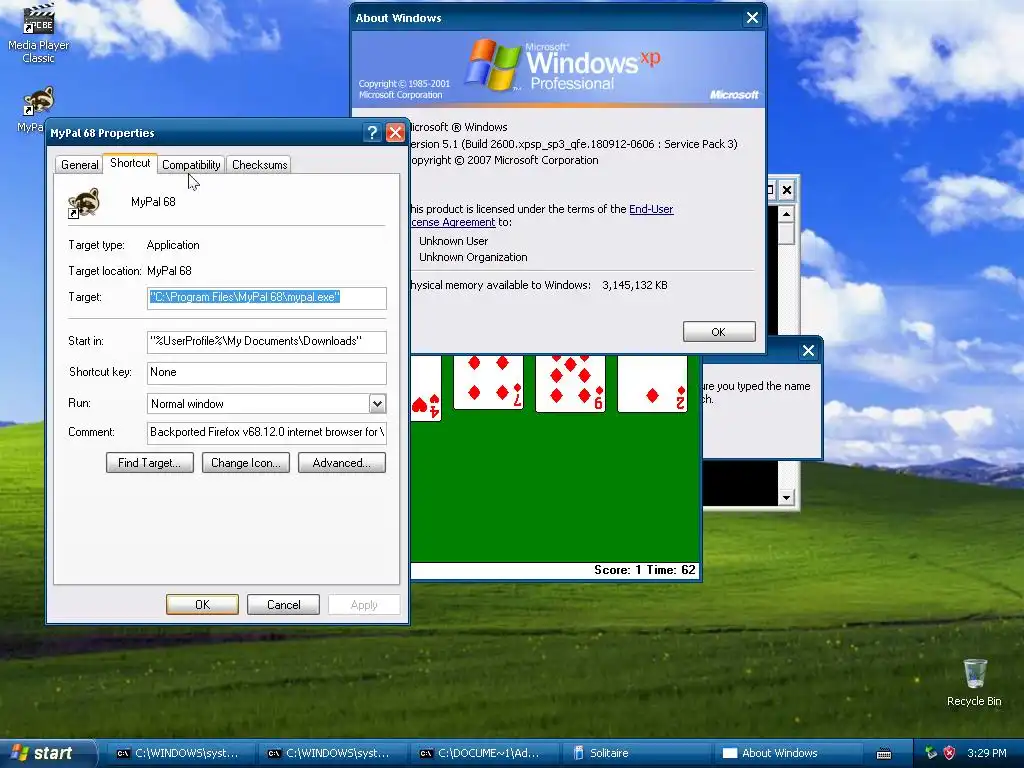The height and width of the screenshot is (768, 1024).
Task: Click the MyPal 68 raccoon icon in Properties
Action: point(84,203)
